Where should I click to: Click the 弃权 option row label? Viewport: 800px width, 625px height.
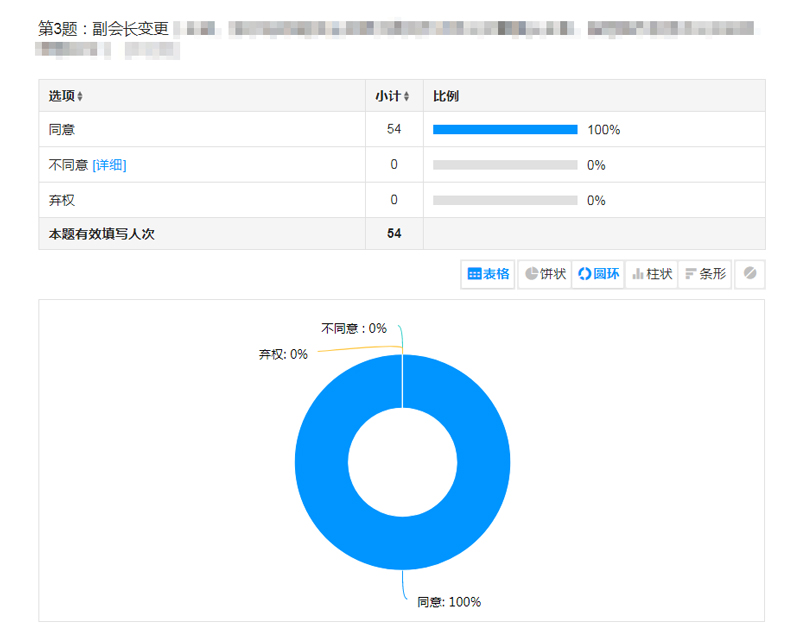pos(62,200)
